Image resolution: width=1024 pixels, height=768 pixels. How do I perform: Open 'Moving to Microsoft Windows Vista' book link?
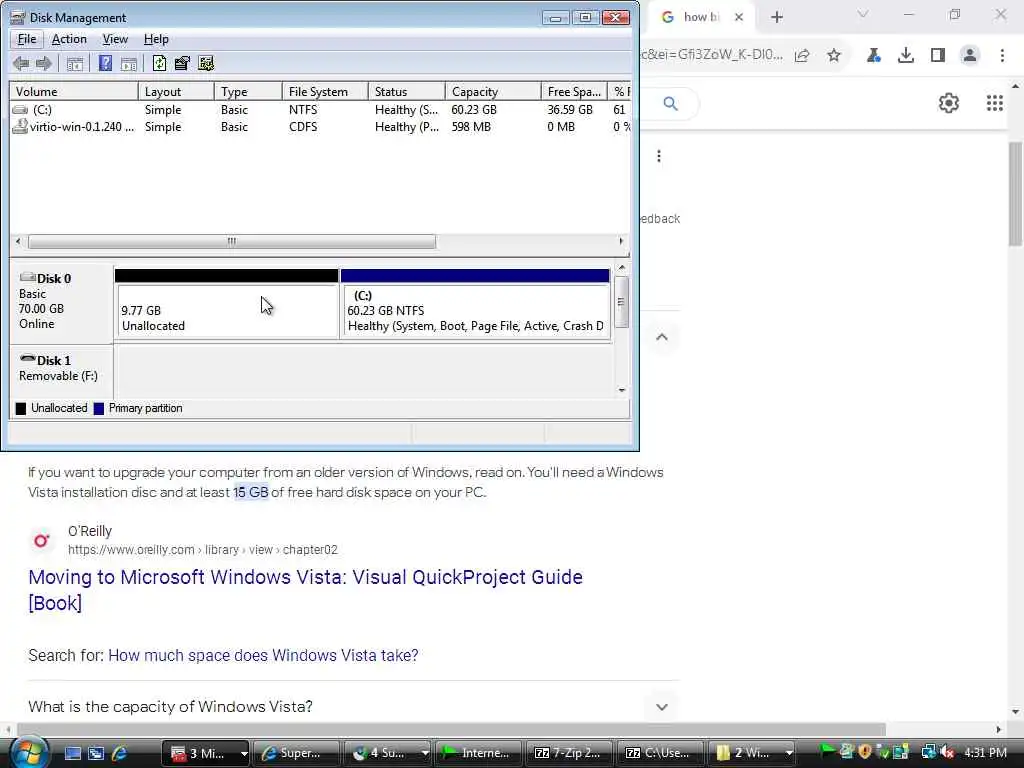306,590
